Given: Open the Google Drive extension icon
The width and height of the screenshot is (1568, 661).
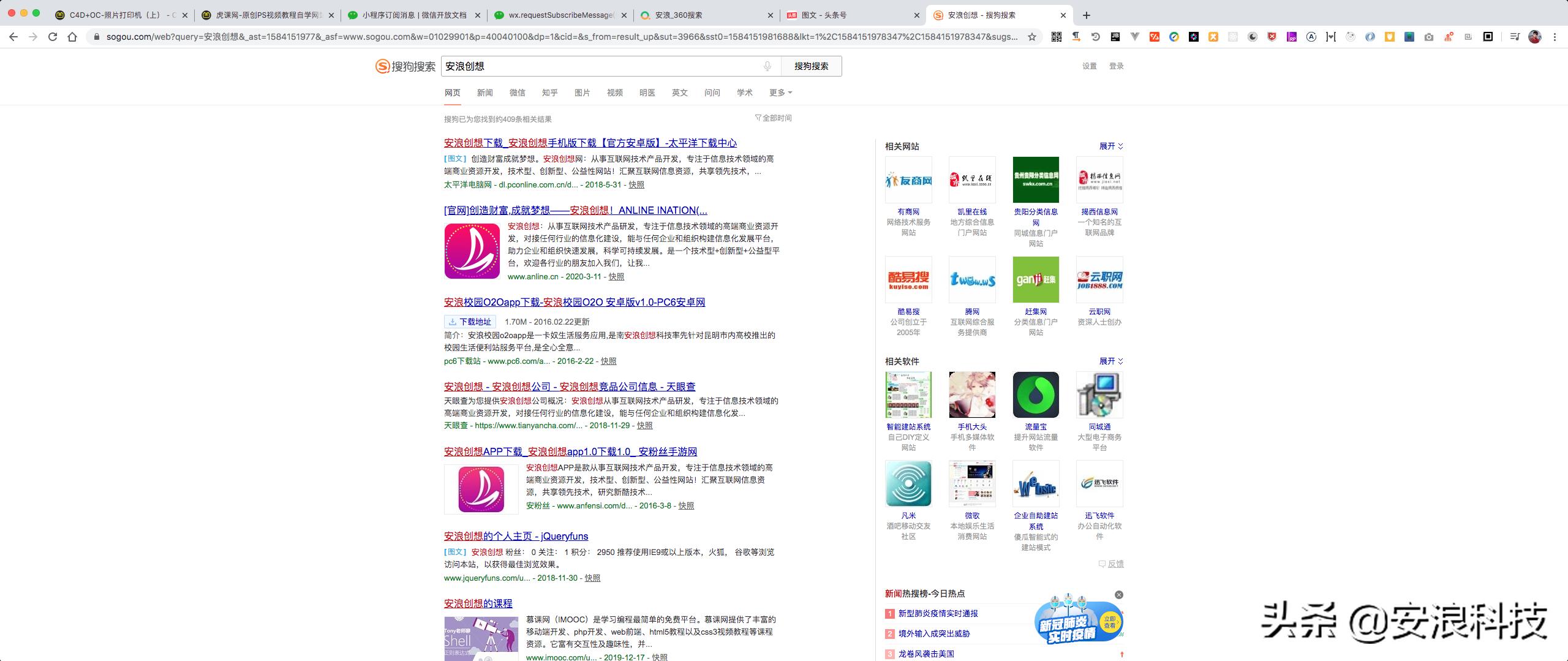Looking at the screenshot, I should (1174, 37).
